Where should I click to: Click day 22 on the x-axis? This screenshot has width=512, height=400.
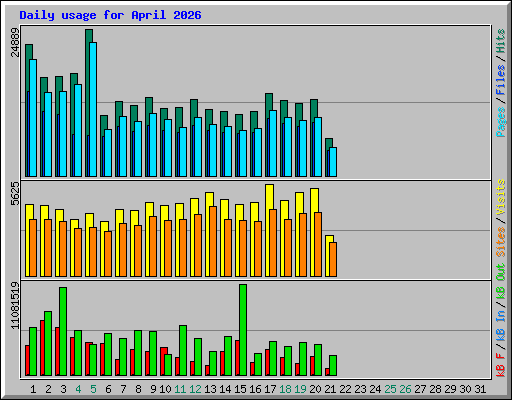click(x=345, y=389)
